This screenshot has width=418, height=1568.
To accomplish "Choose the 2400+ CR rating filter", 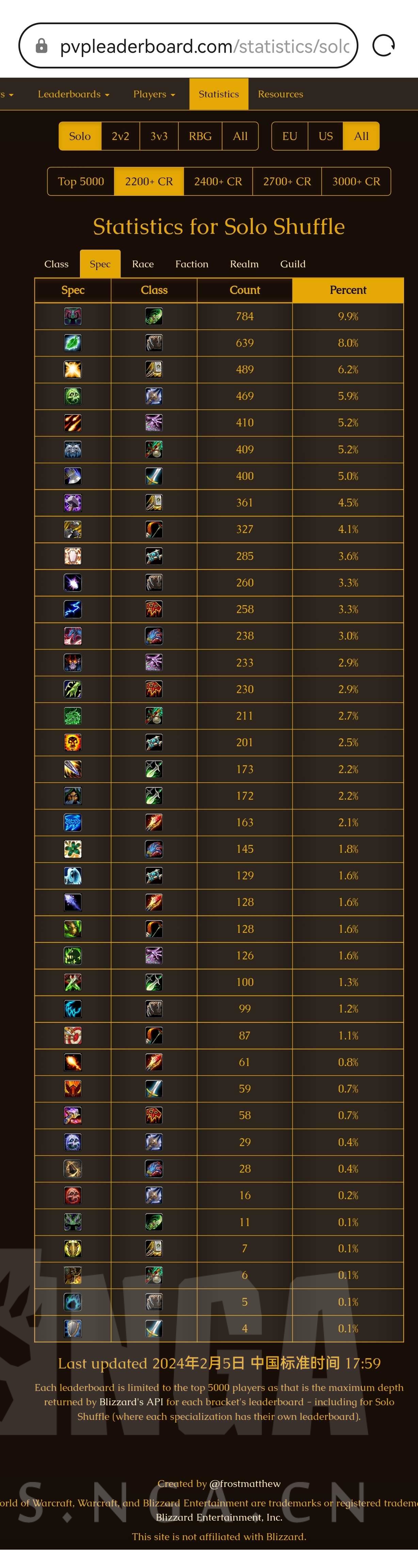I will click(x=218, y=182).
